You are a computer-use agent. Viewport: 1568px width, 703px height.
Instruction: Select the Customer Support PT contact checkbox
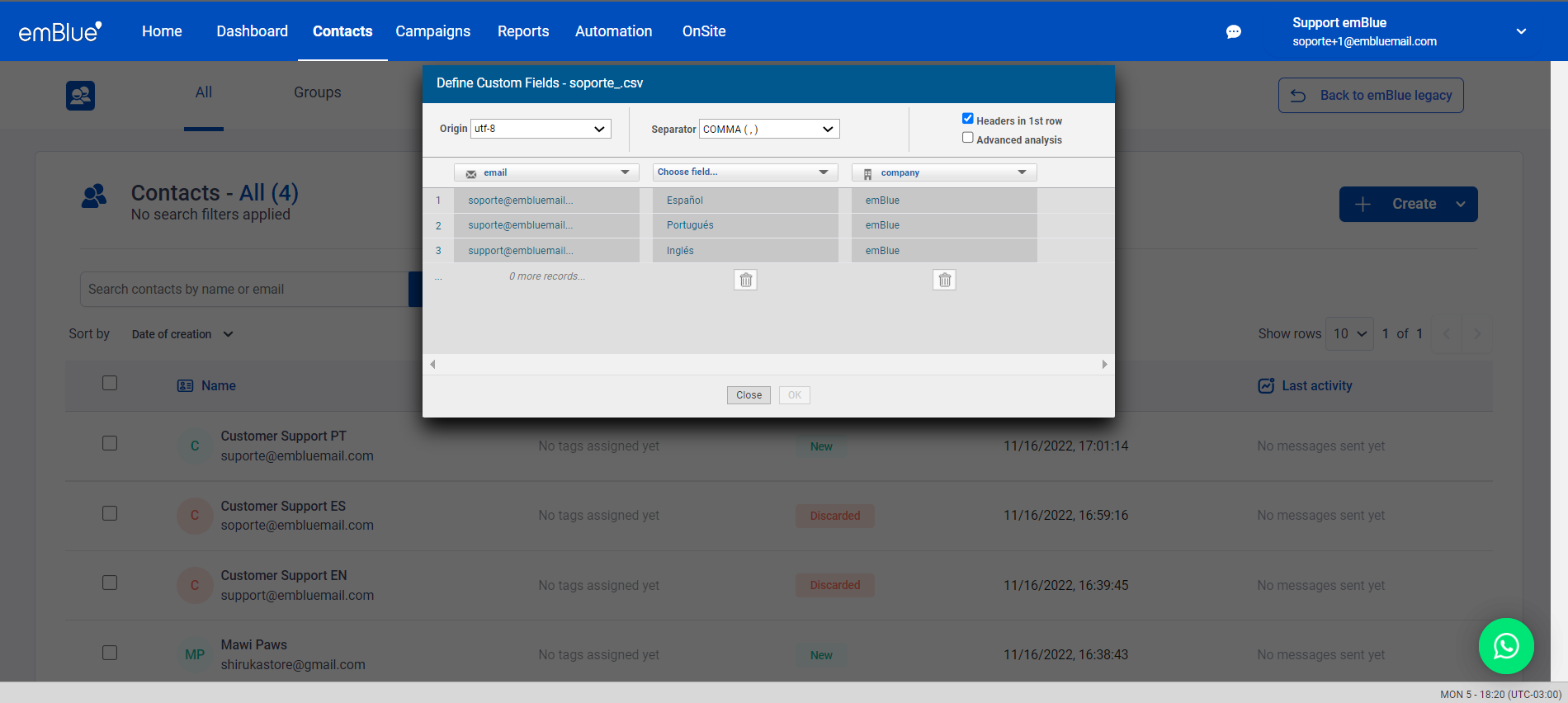(x=110, y=443)
